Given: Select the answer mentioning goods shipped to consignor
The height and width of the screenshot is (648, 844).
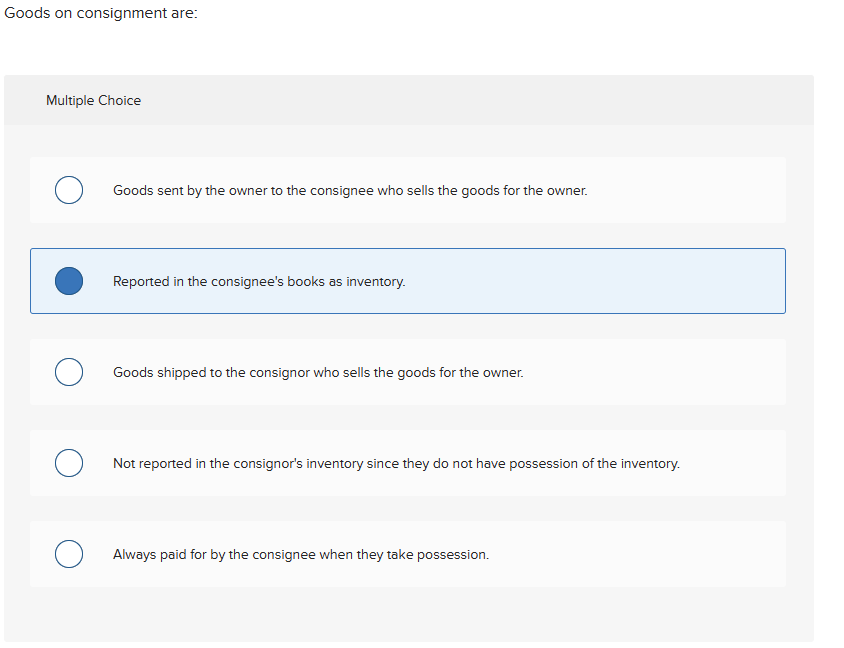Looking at the screenshot, I should [x=318, y=372].
